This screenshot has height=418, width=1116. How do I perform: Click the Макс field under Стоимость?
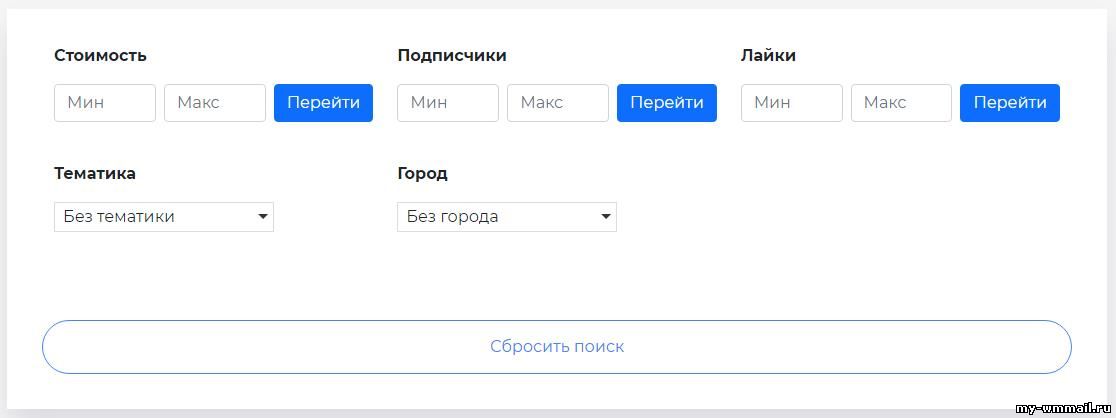click(x=215, y=103)
